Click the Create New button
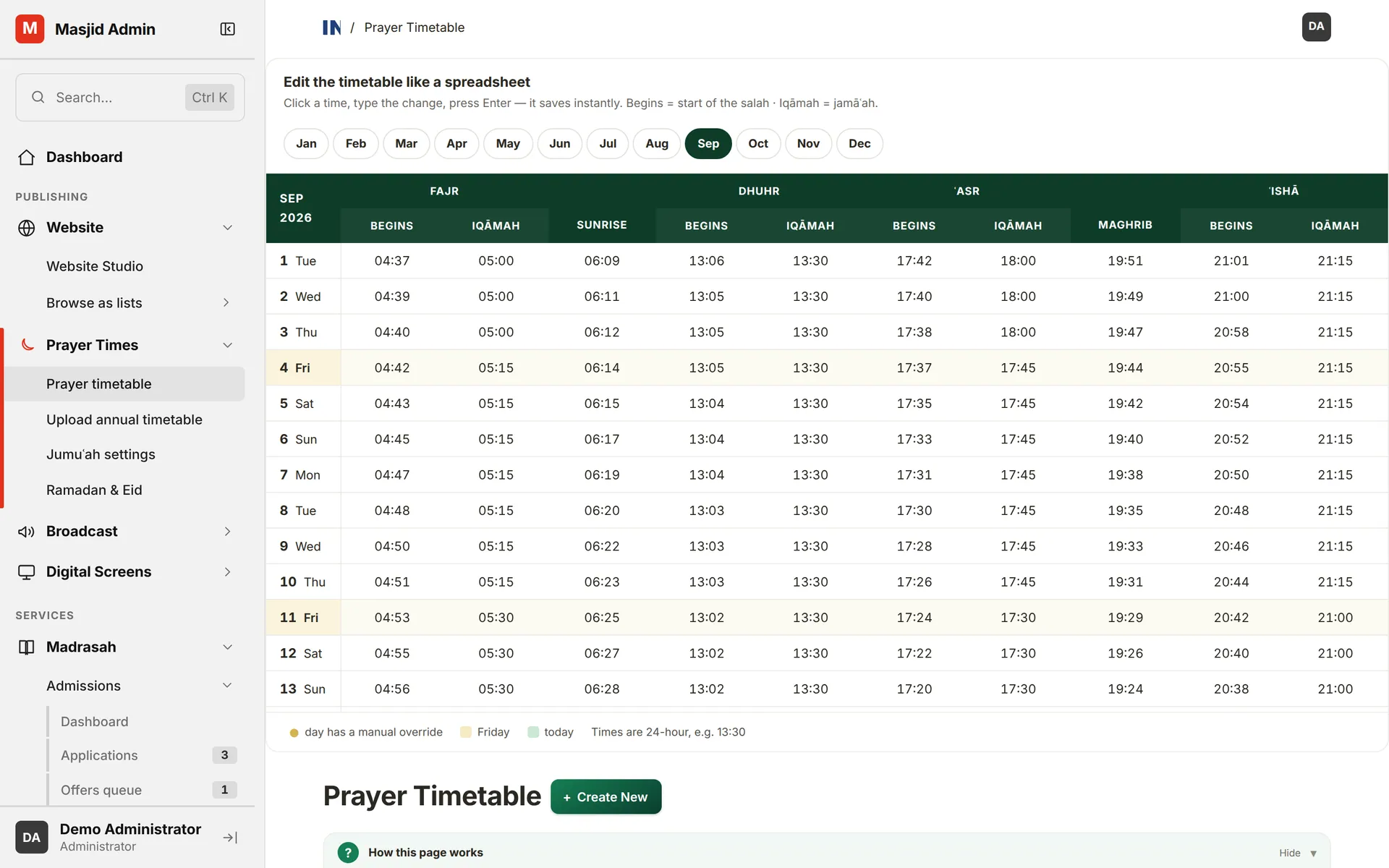Screen dimensions: 1389x868 click(x=606, y=796)
